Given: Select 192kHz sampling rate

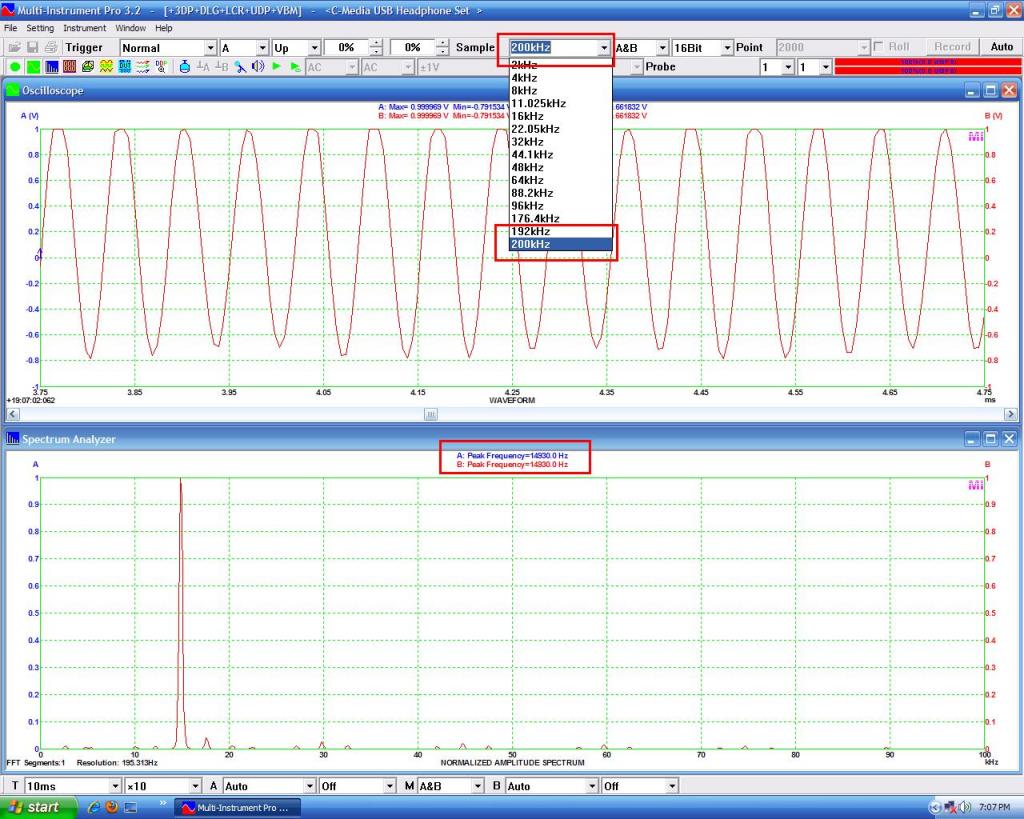Looking at the screenshot, I should pos(560,231).
